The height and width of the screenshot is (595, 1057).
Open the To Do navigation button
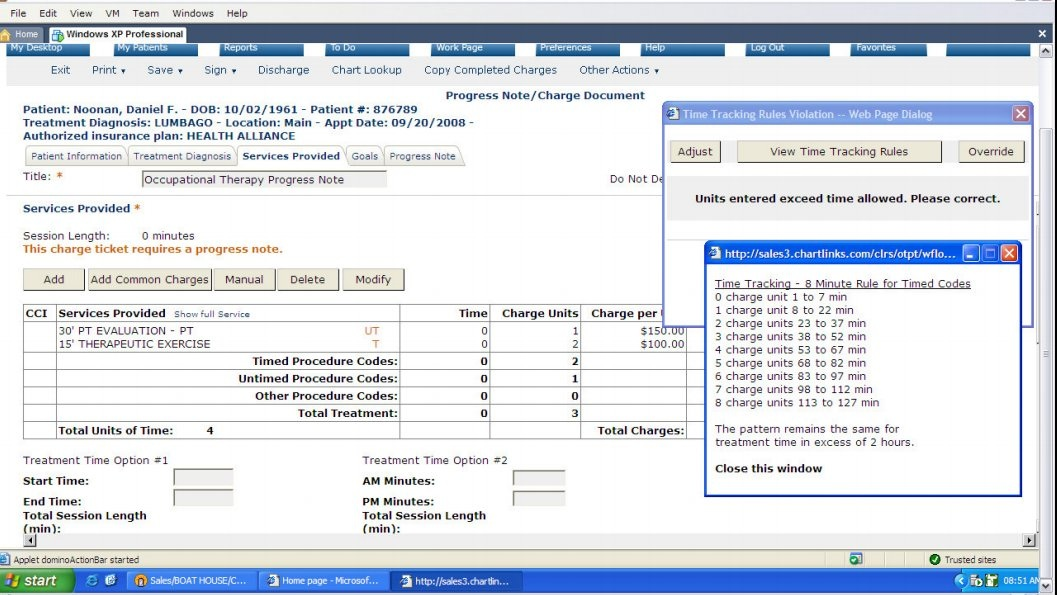pos(368,49)
